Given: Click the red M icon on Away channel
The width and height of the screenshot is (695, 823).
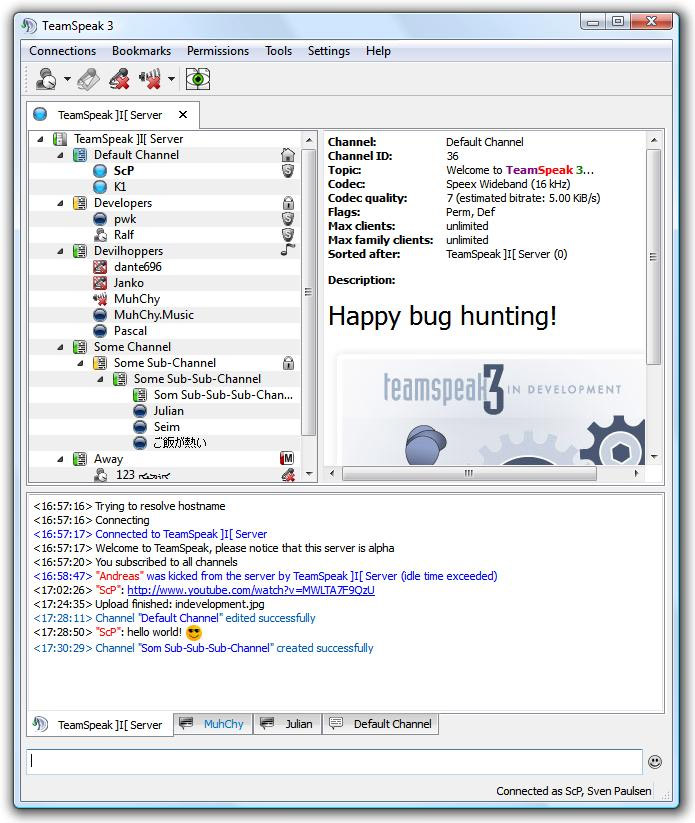Looking at the screenshot, I should [x=288, y=459].
